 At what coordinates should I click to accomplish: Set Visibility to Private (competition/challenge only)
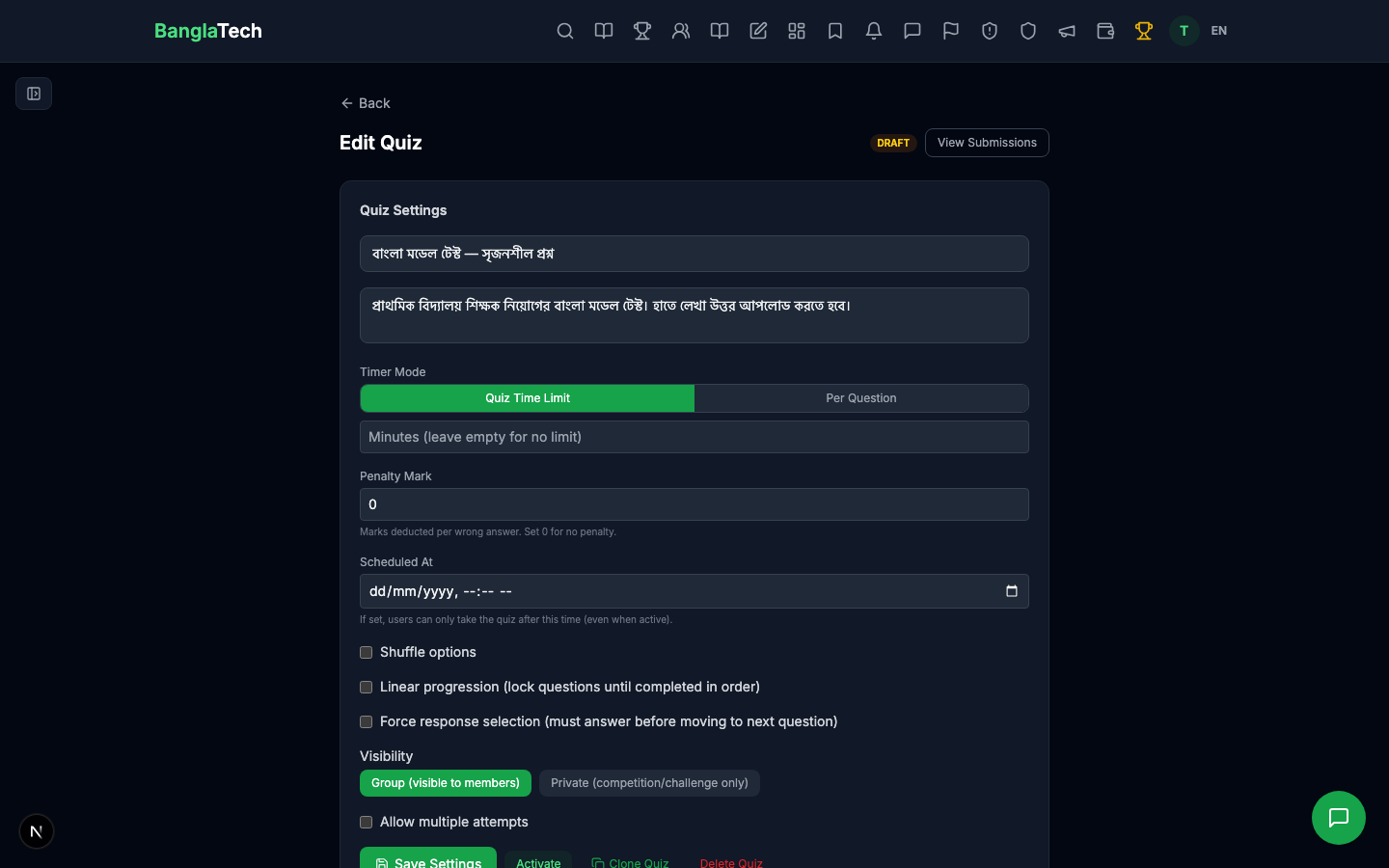pos(649,783)
